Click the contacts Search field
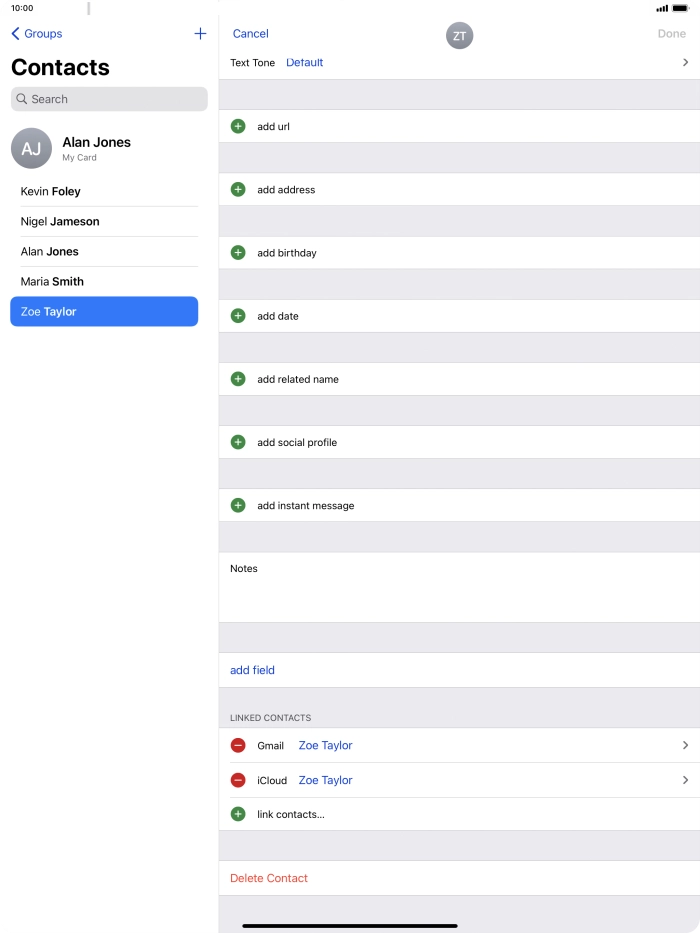Image resolution: width=700 pixels, height=933 pixels. [109, 99]
